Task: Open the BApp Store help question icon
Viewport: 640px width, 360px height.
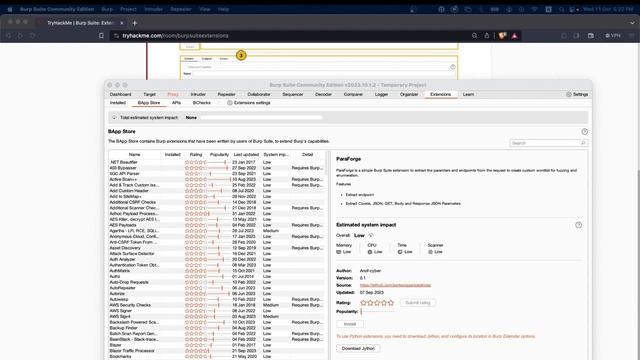Action: click(x=584, y=131)
